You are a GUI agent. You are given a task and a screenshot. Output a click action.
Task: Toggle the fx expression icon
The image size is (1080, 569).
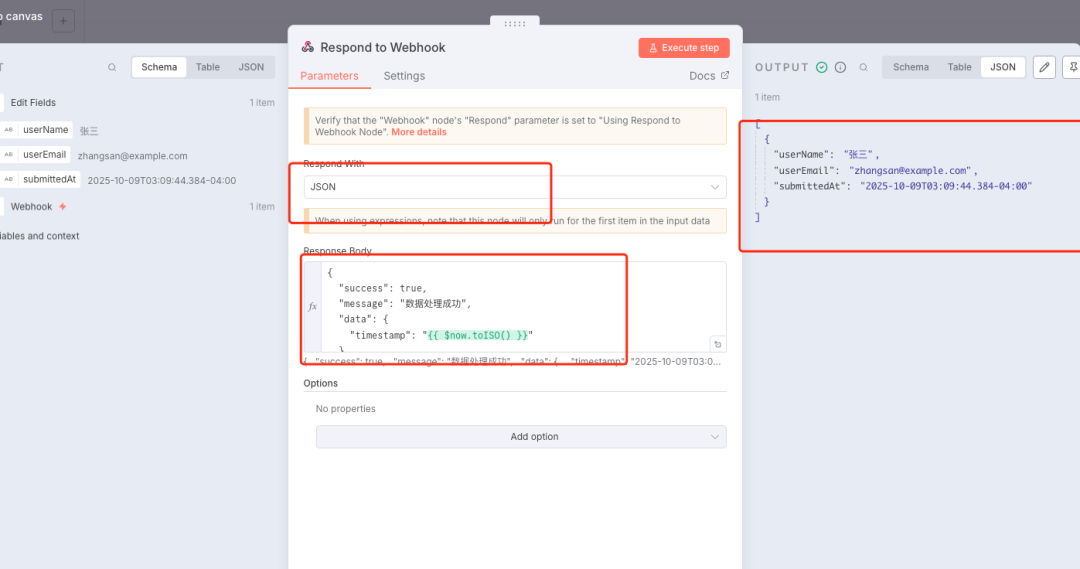(x=313, y=307)
